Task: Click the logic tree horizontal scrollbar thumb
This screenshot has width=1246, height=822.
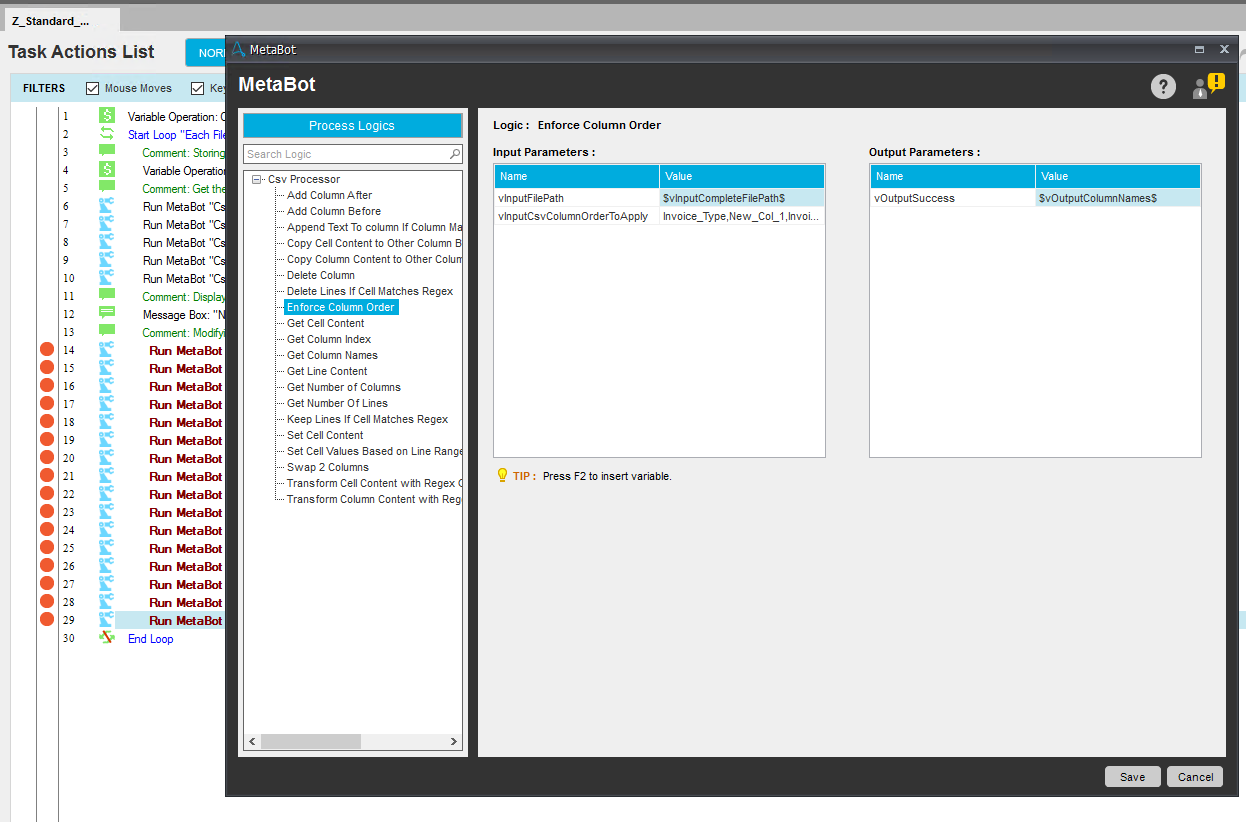Action: pyautogui.click(x=310, y=741)
